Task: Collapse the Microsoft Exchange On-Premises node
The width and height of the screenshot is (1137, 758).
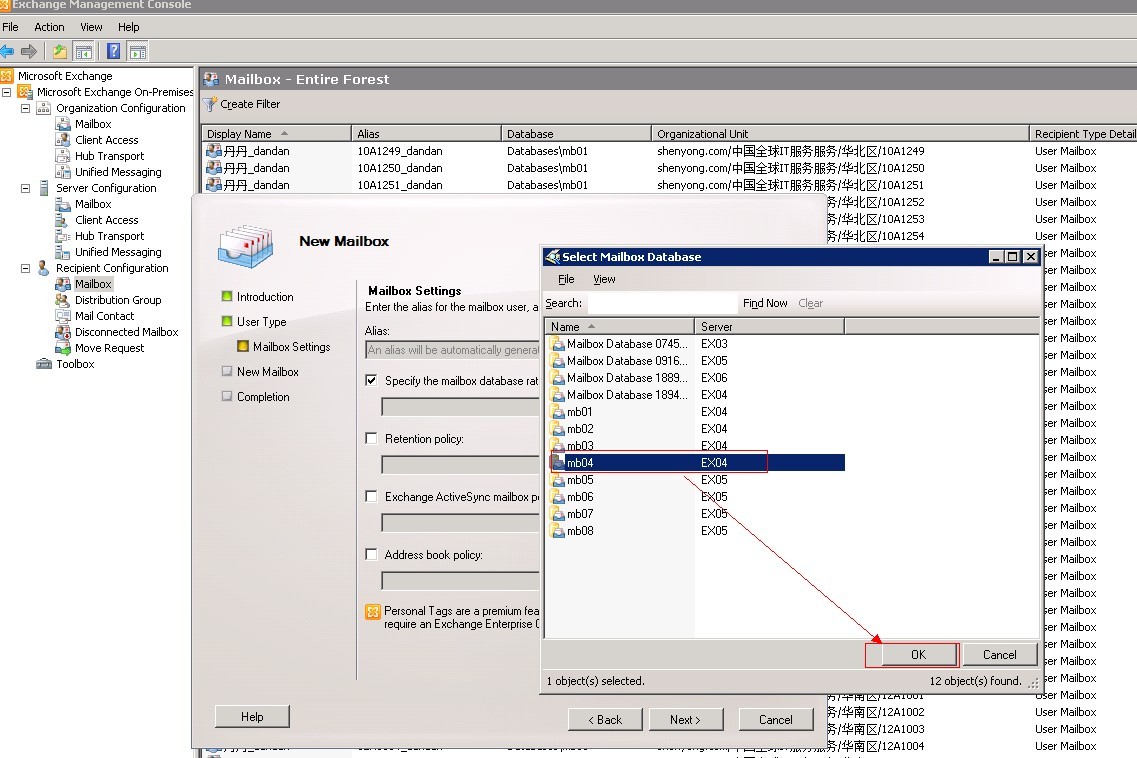Action: tap(7, 92)
